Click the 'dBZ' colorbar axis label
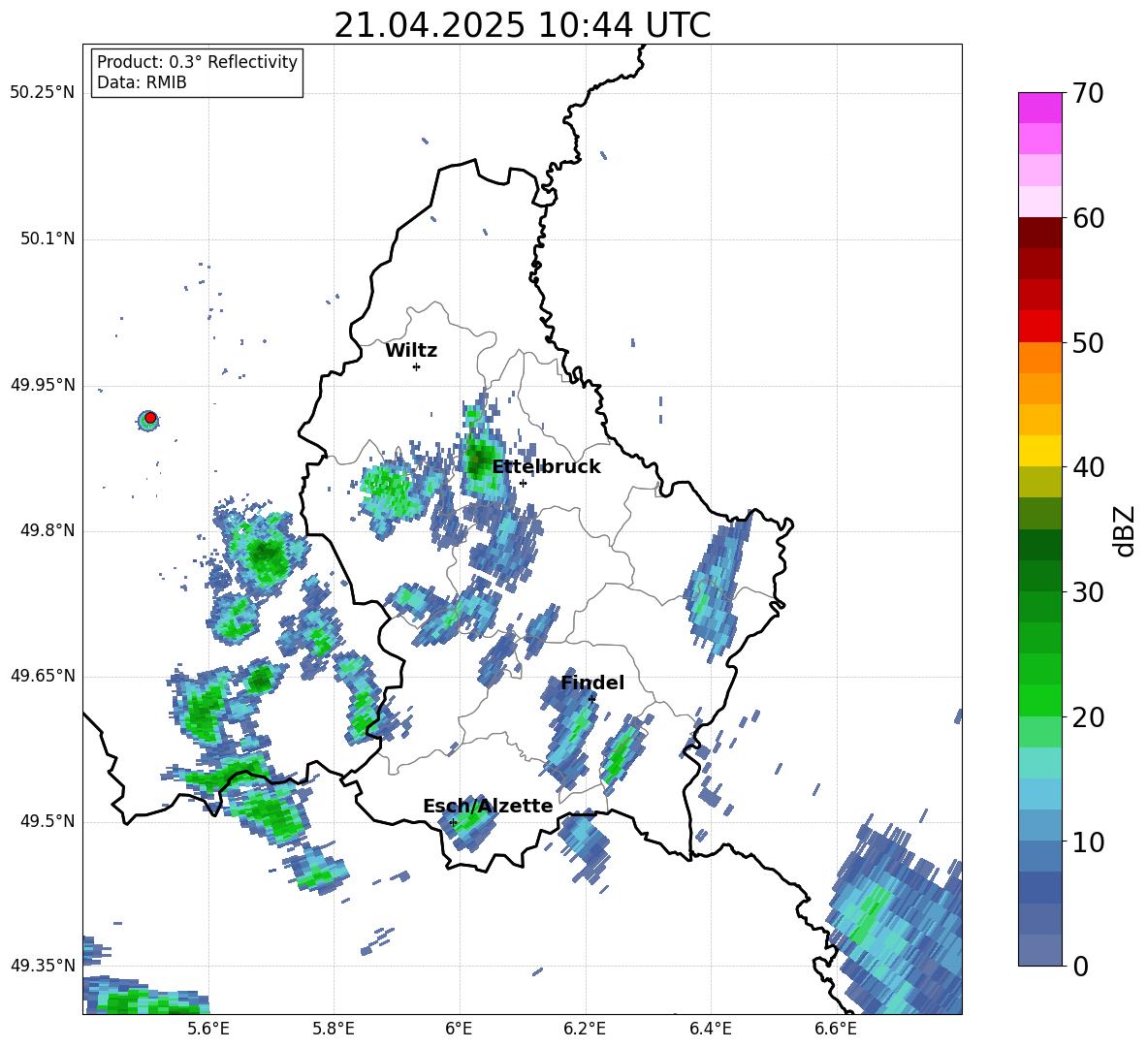1148x1048 pixels. pyautogui.click(x=1126, y=530)
